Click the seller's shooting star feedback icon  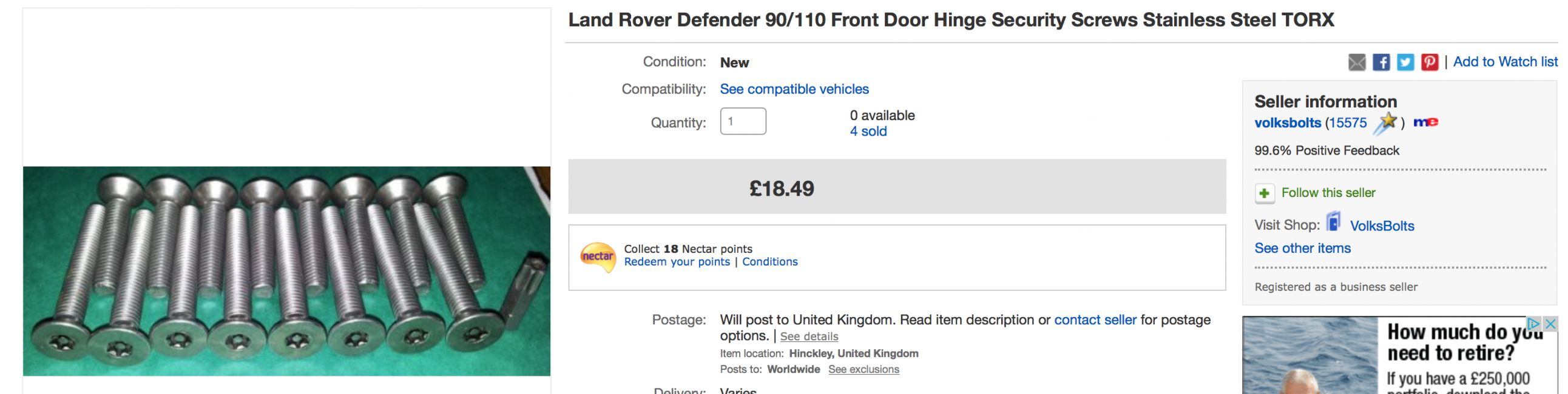pos(1385,124)
